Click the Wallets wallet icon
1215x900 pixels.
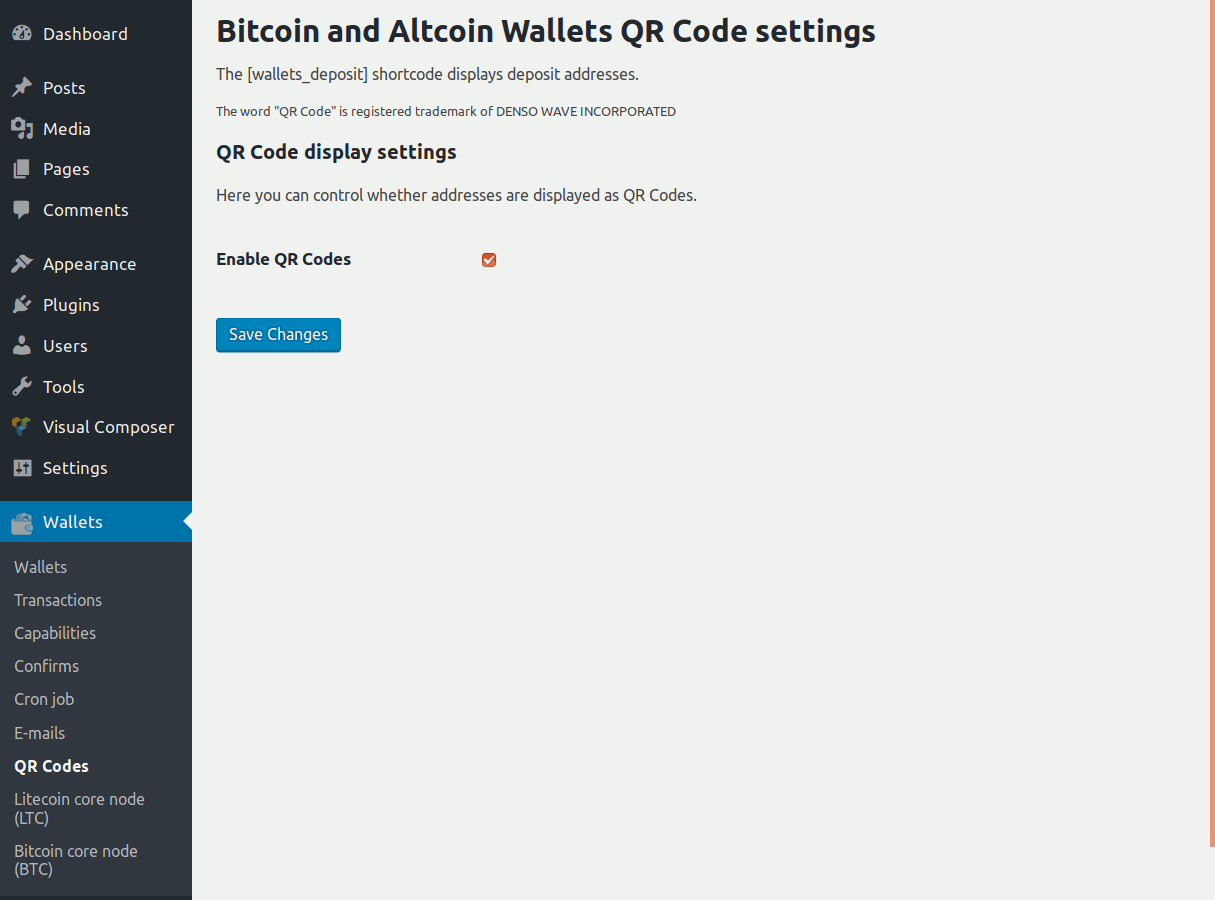[x=22, y=522]
